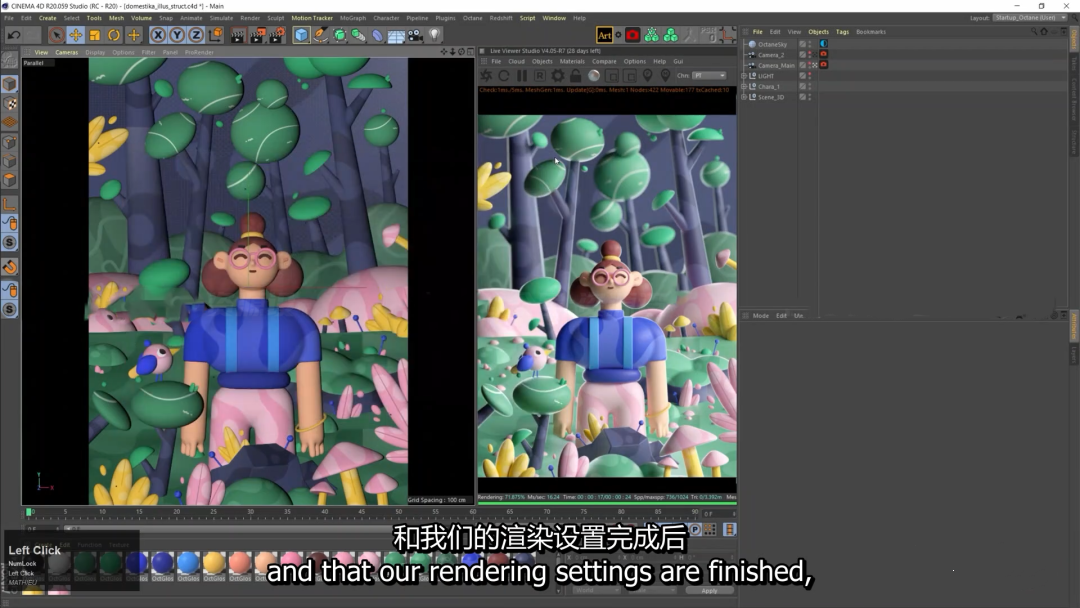Open the Live Viewer Materials menu
Screen dimensions: 1080x608
pyautogui.click(x=572, y=61)
